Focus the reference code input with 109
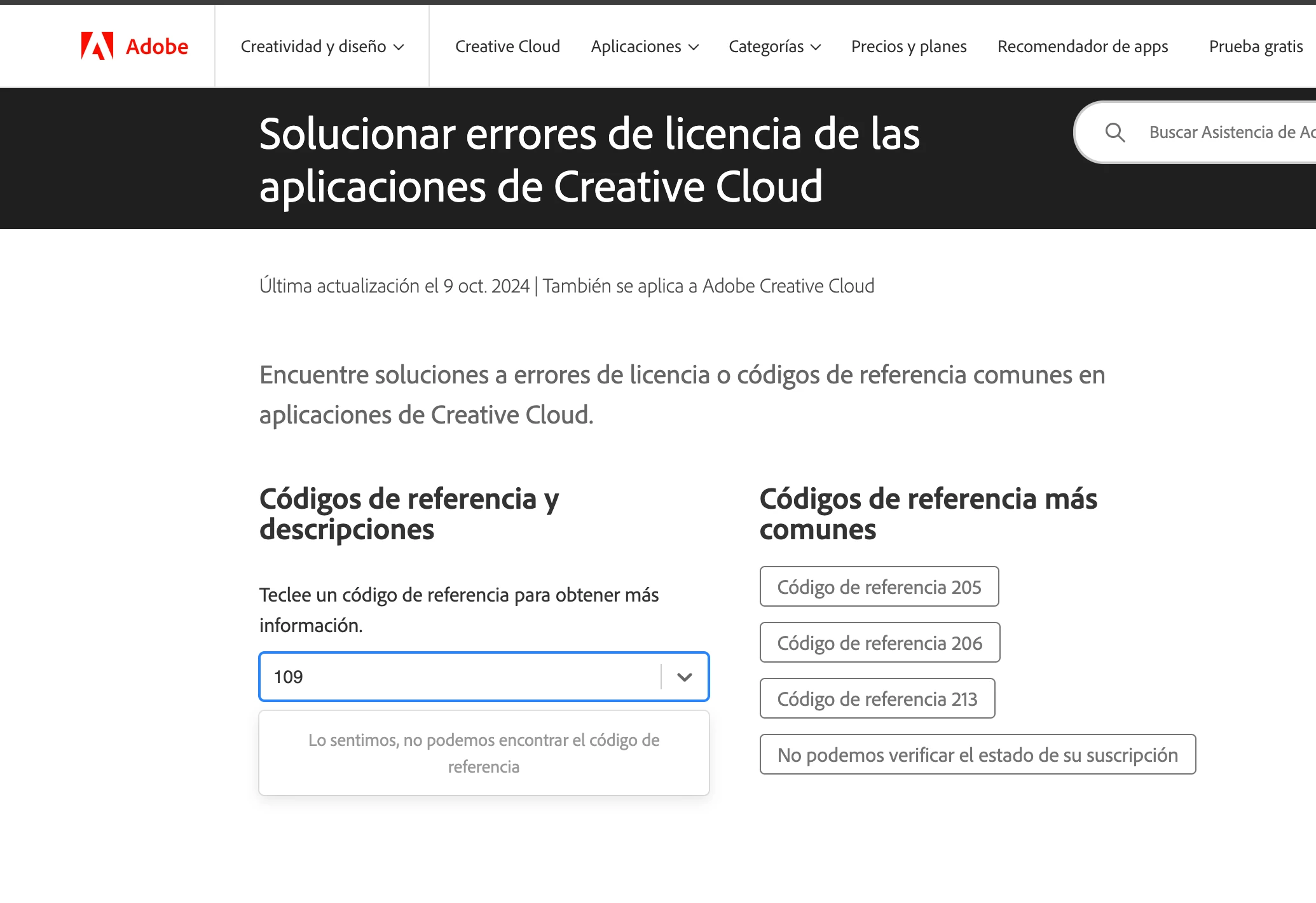 [458, 677]
